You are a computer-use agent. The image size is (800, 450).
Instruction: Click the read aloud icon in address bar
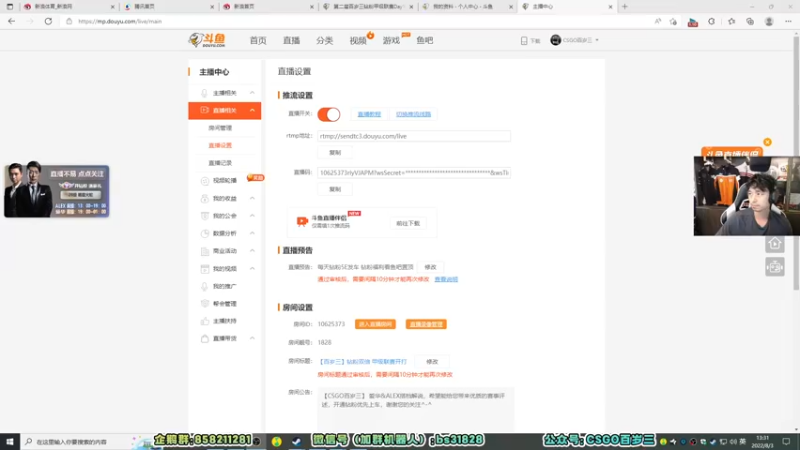658,21
